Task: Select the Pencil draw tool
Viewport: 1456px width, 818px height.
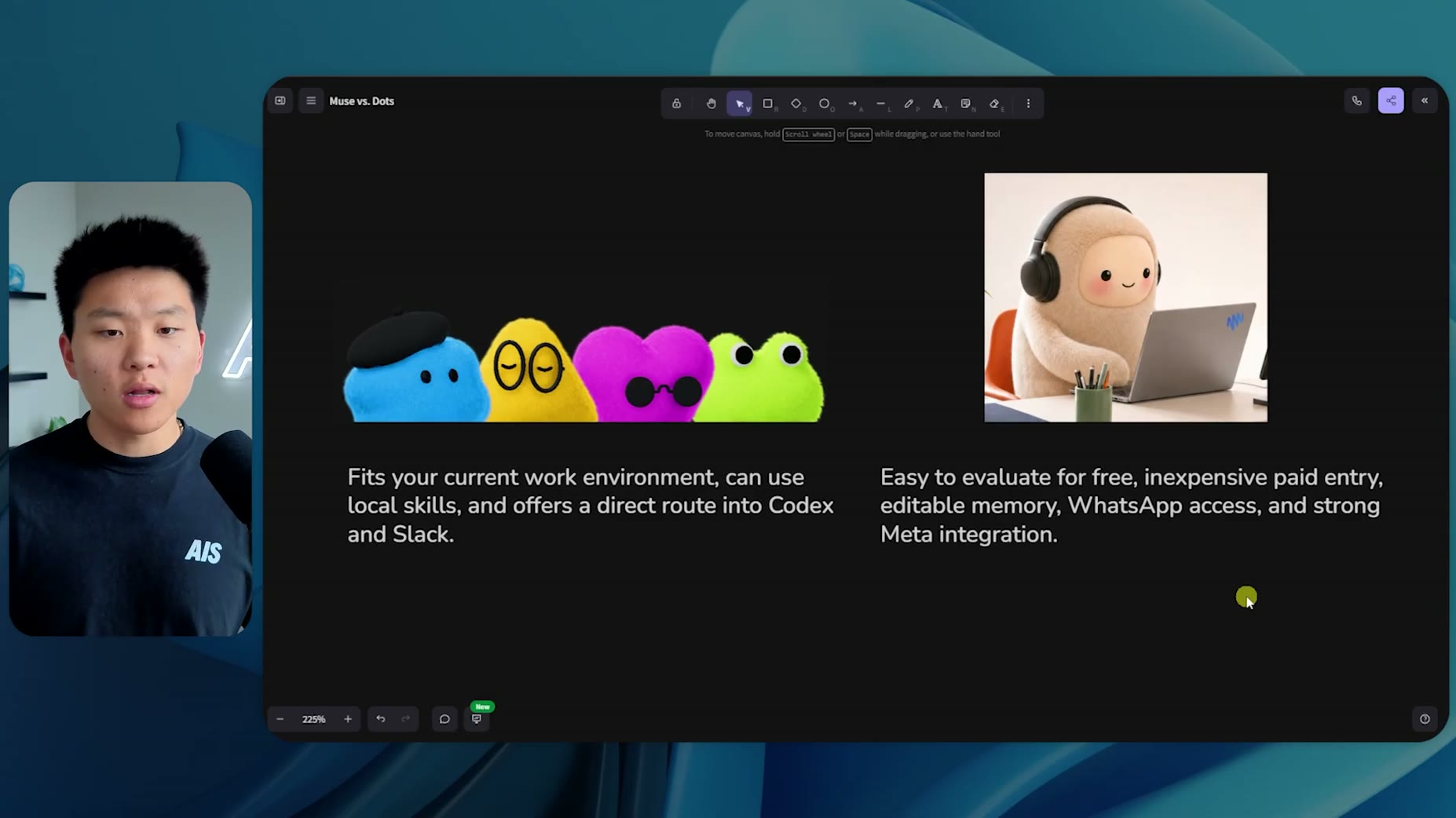Action: click(x=909, y=104)
